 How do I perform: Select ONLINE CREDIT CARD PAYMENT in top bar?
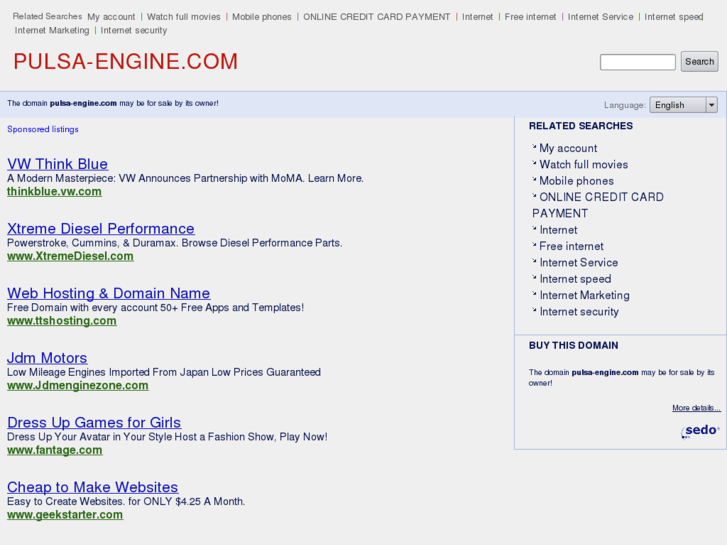(376, 17)
